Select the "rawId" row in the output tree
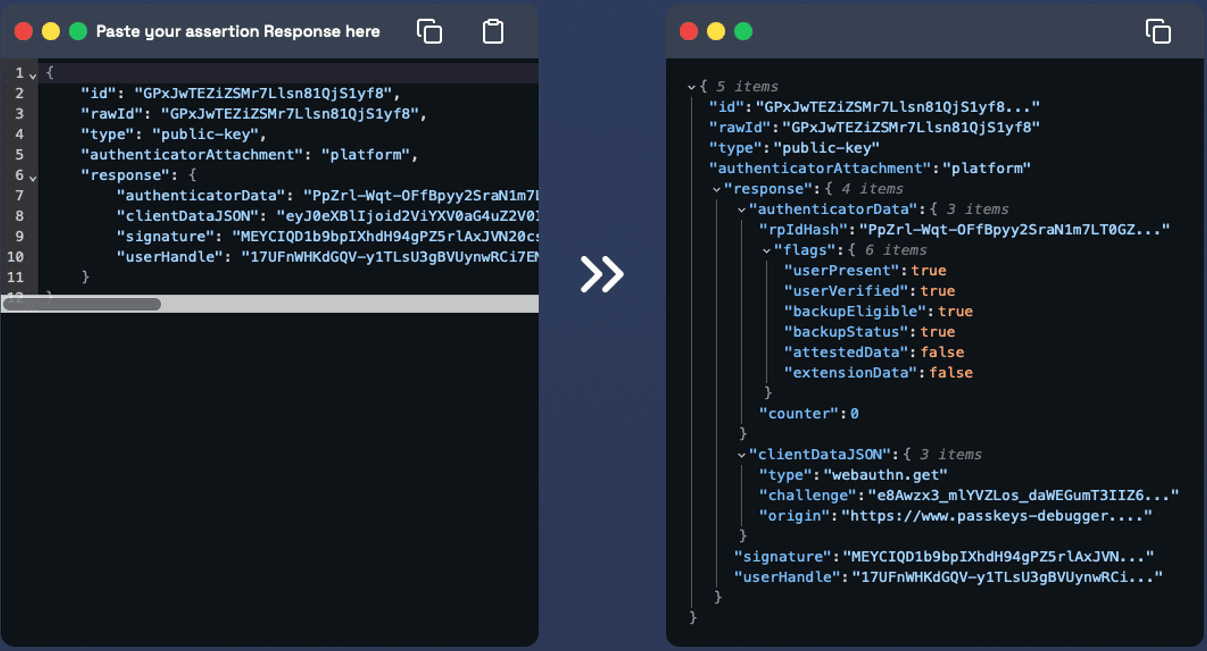This screenshot has width=1207, height=651. click(x=874, y=128)
